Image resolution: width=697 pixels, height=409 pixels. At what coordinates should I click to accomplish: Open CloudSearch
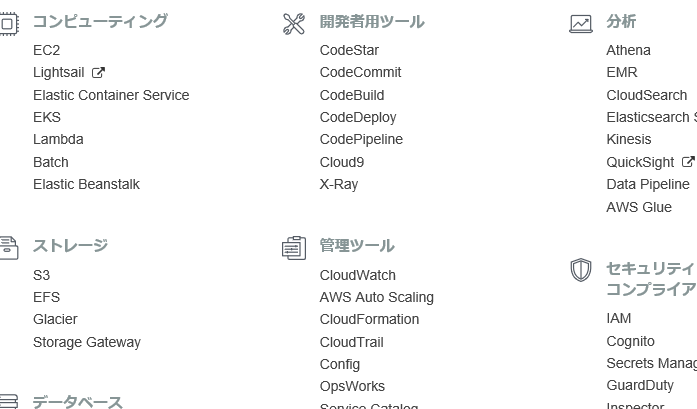coord(647,95)
